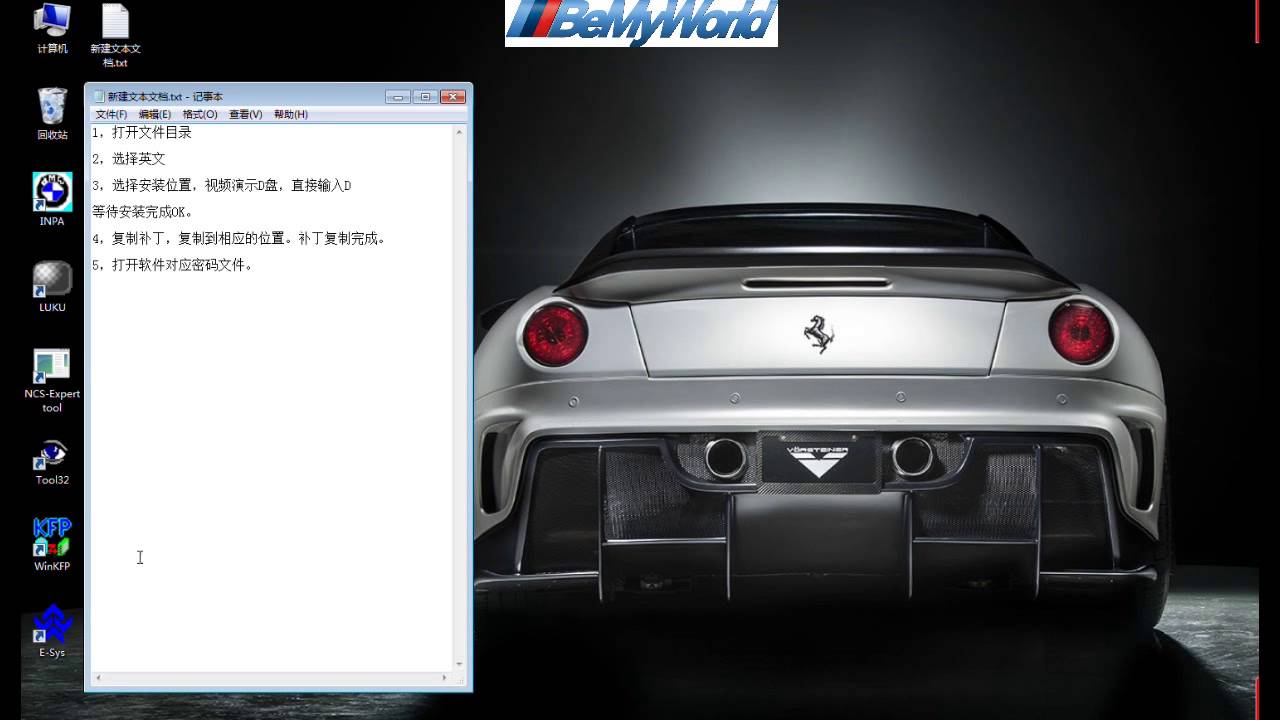Select the LUKU desktop shortcut
Viewport: 1280px width, 720px height.
(x=52, y=286)
